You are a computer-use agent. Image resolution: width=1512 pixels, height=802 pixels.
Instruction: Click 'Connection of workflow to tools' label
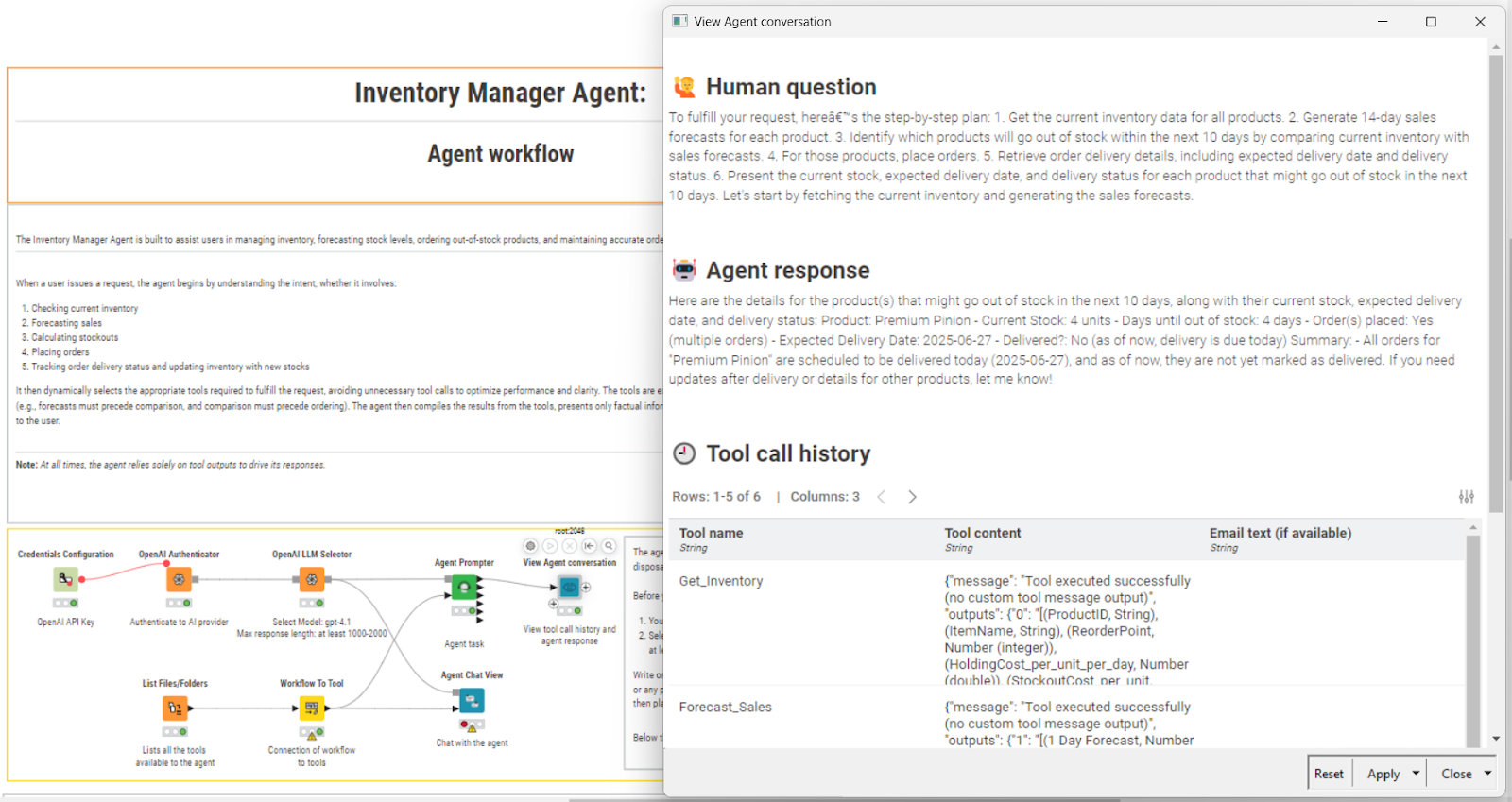coord(312,757)
